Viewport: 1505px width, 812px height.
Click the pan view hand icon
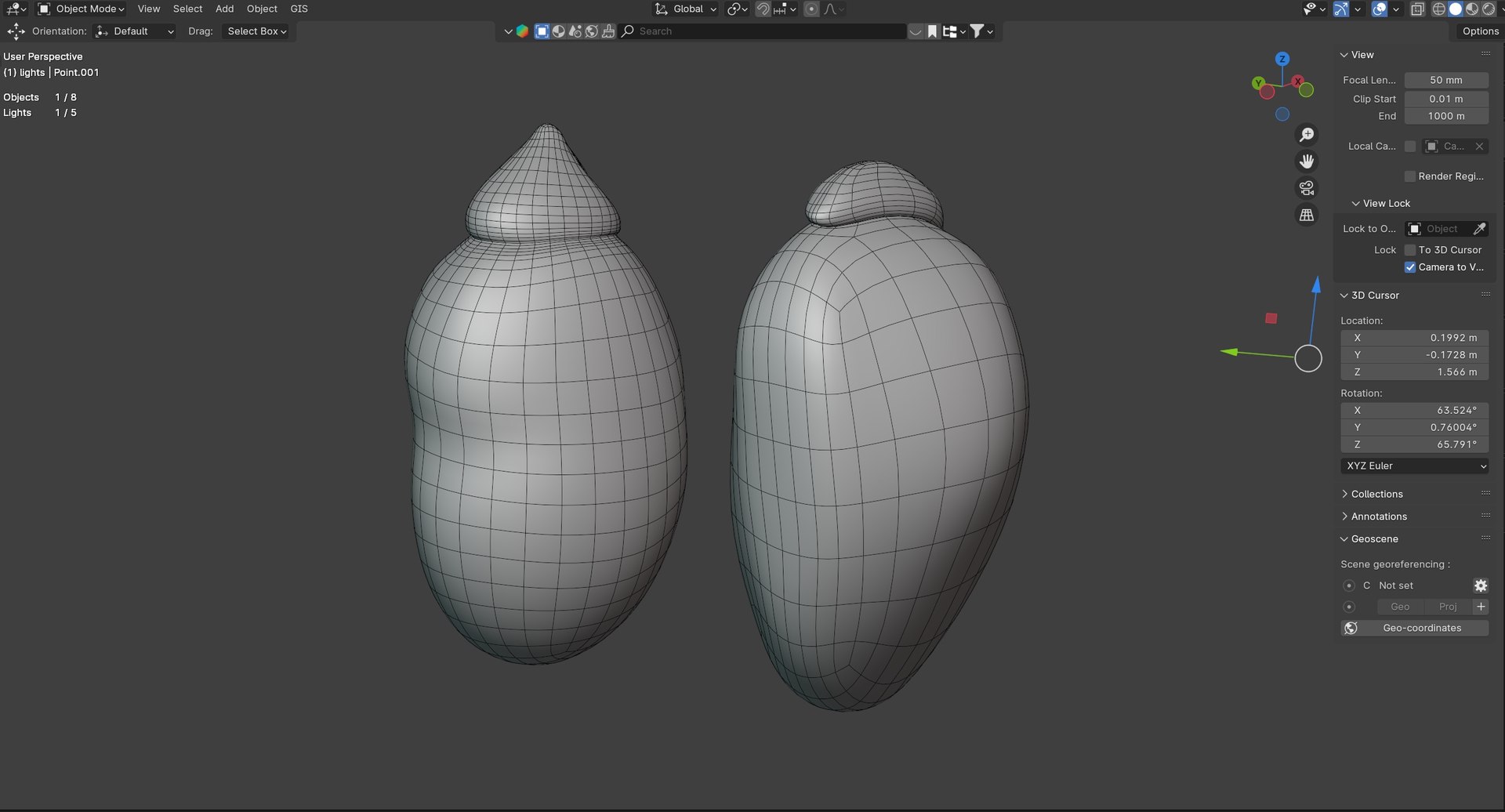1307,161
